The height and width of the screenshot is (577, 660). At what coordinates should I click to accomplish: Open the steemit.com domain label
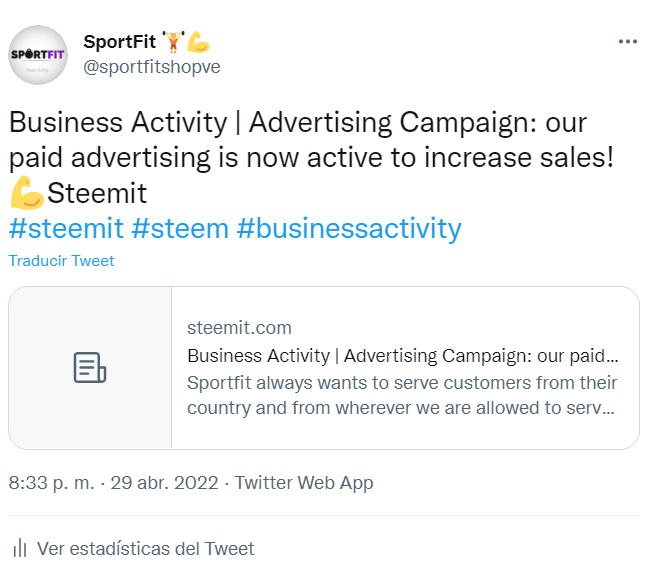point(239,327)
